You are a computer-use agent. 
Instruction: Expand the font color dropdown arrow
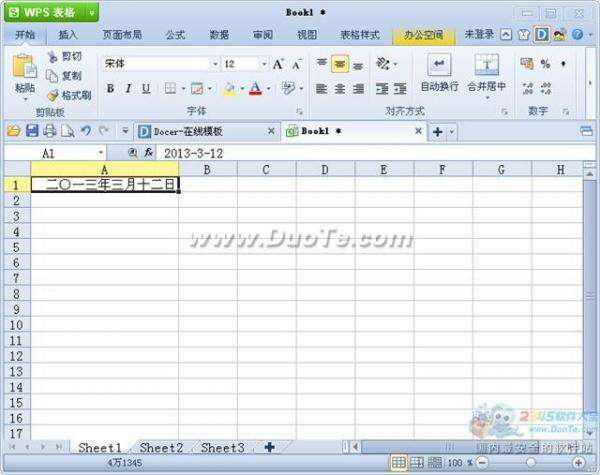coord(269,89)
